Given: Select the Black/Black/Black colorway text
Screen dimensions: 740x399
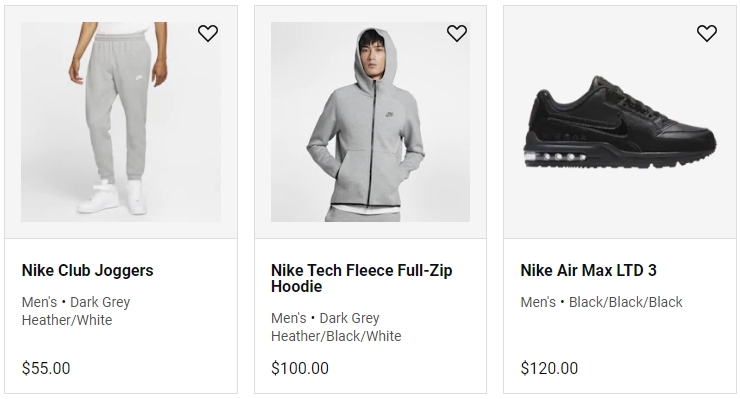Looking at the screenshot, I should 625,302.
